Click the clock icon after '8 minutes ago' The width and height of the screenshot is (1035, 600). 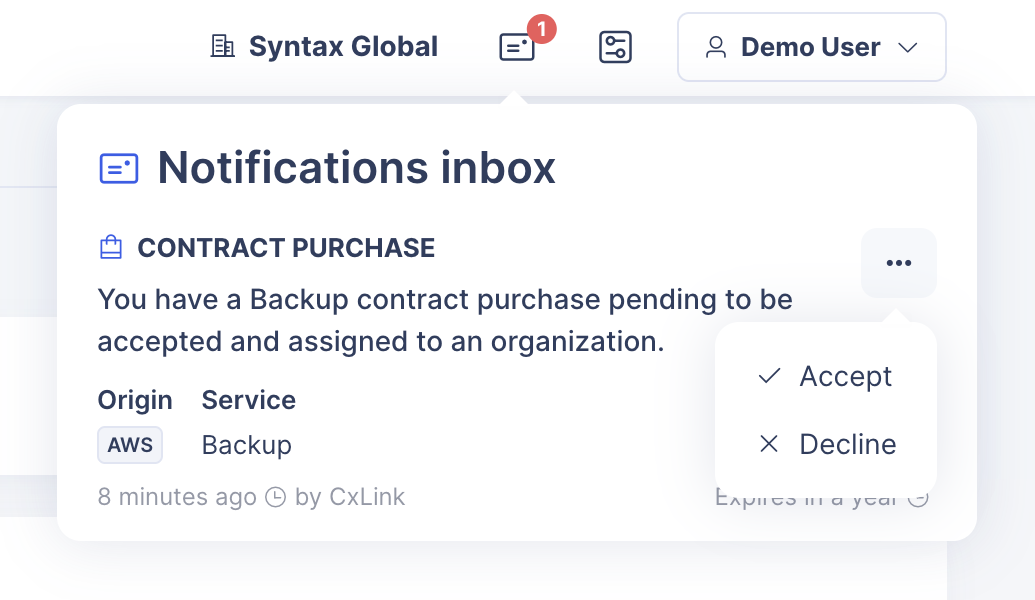click(x=275, y=497)
